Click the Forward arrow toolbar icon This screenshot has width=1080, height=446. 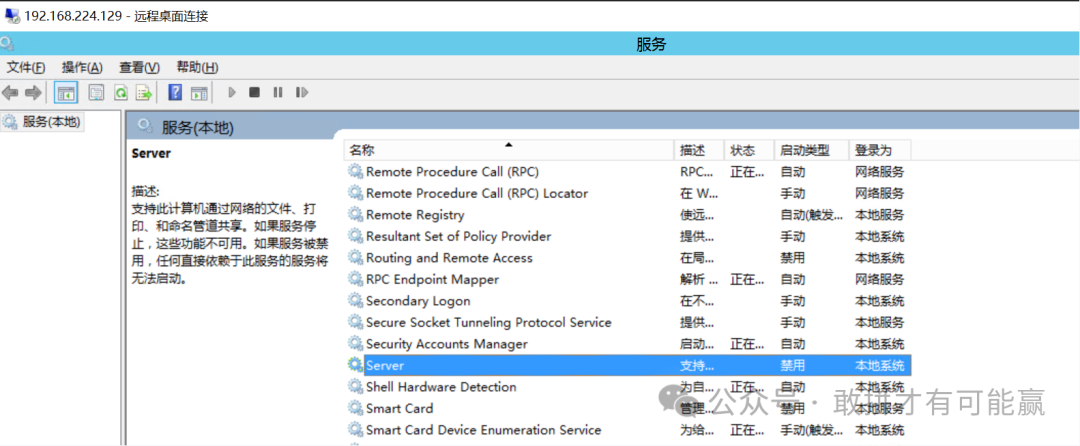[33, 93]
